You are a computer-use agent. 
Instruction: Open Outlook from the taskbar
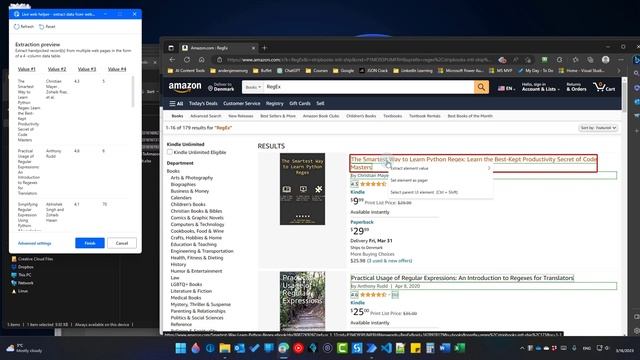pyautogui.click(x=239, y=348)
